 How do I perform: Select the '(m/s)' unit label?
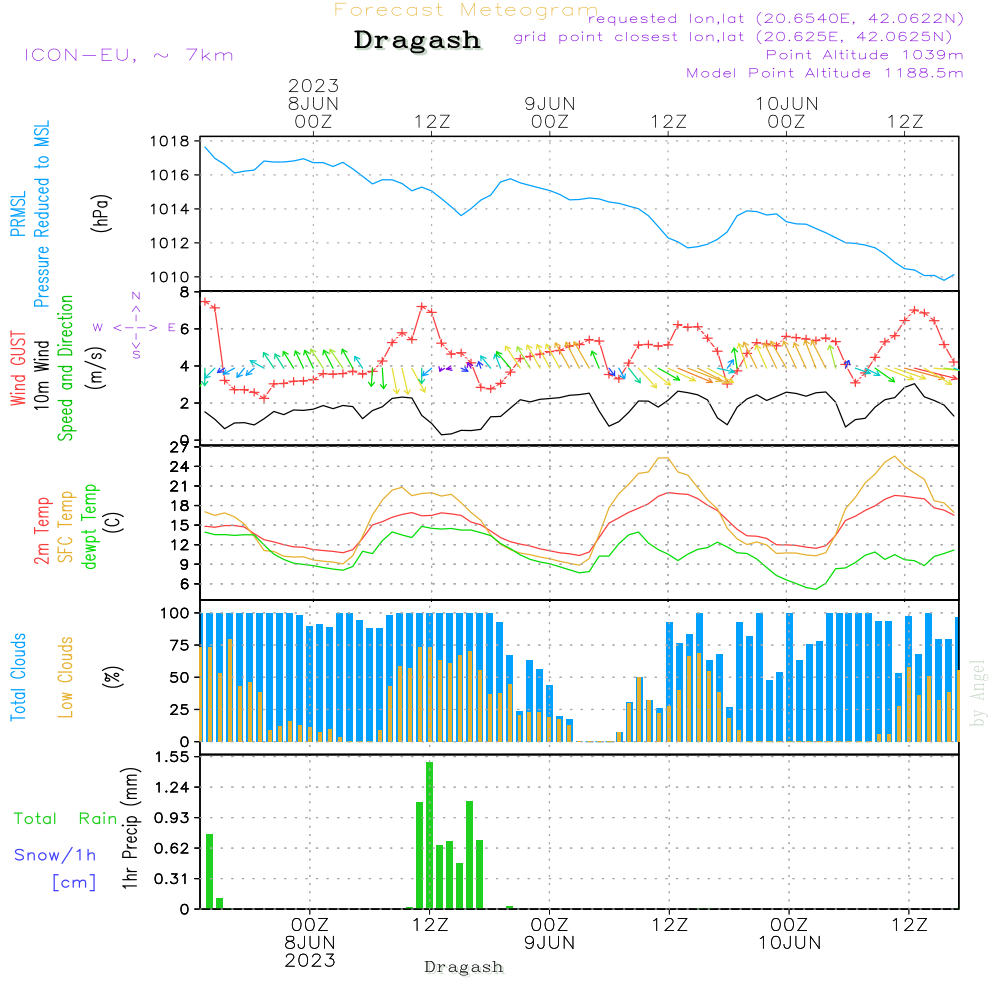click(x=96, y=368)
